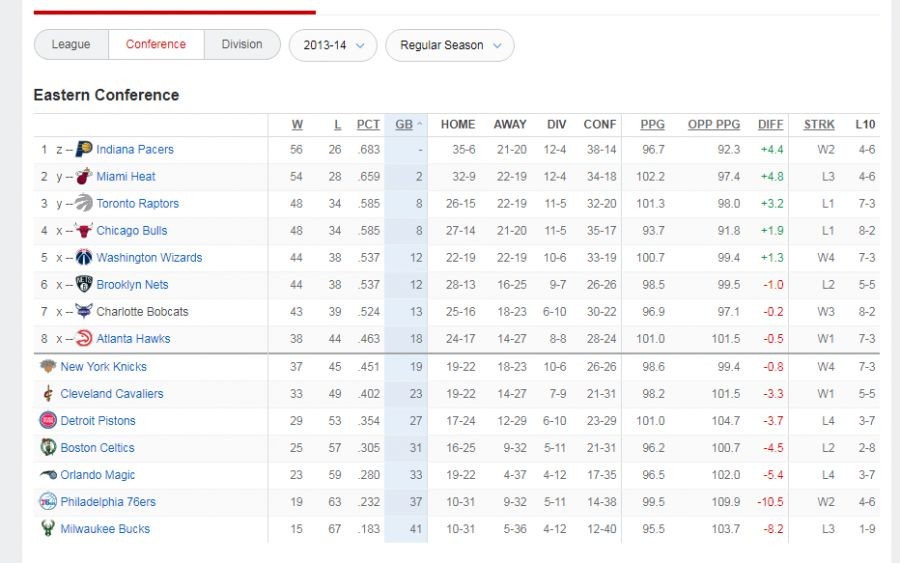Switch to the Division standings view
Viewport: 900px width, 563px height.
(242, 45)
